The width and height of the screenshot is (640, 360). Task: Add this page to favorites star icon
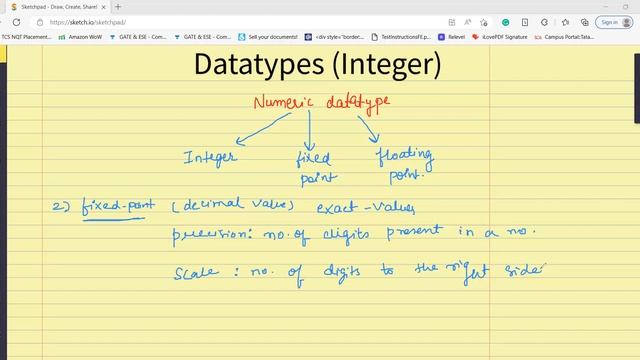tap(484, 22)
